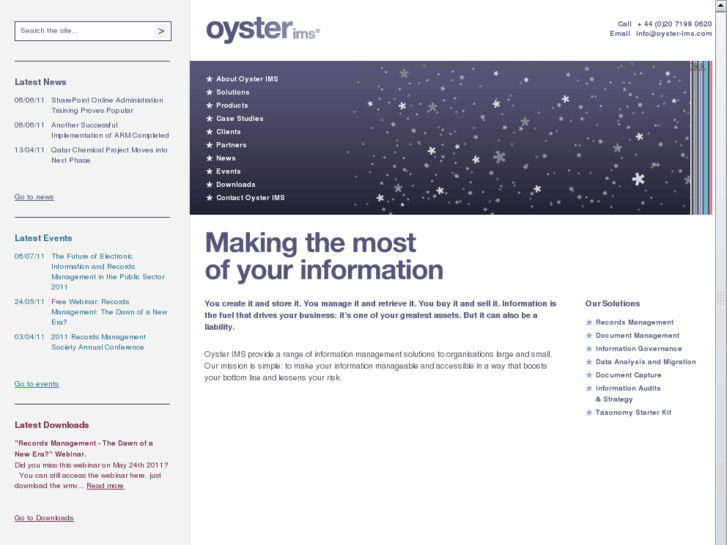Open Information Audits & Strategy link
This screenshot has width=727, height=545.
click(x=628, y=393)
